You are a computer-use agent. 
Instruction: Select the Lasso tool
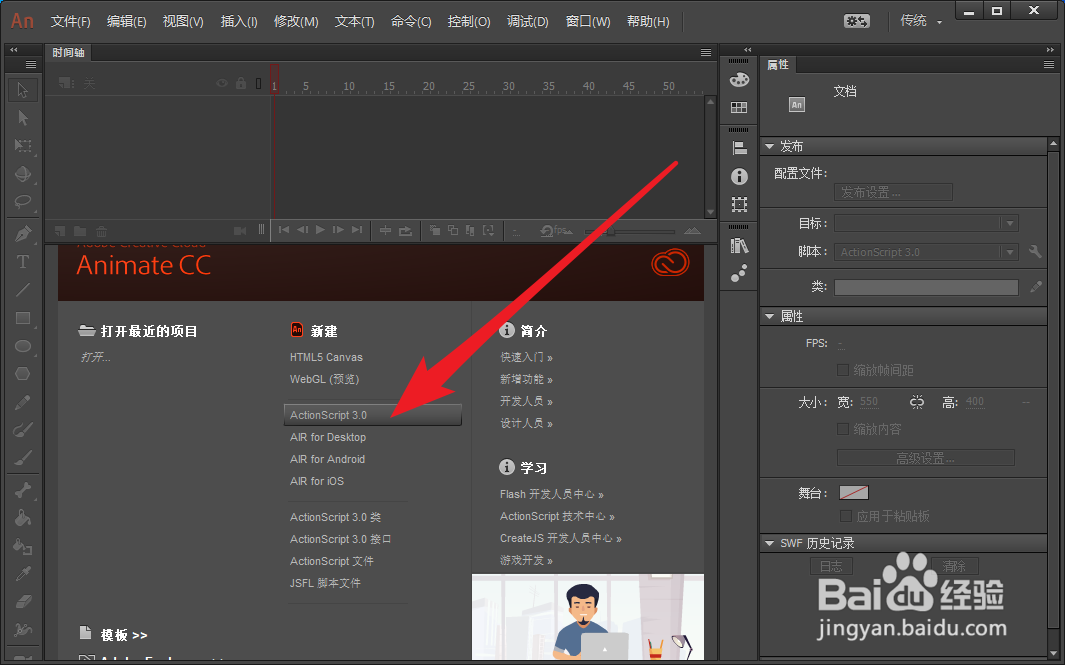pyautogui.click(x=22, y=202)
